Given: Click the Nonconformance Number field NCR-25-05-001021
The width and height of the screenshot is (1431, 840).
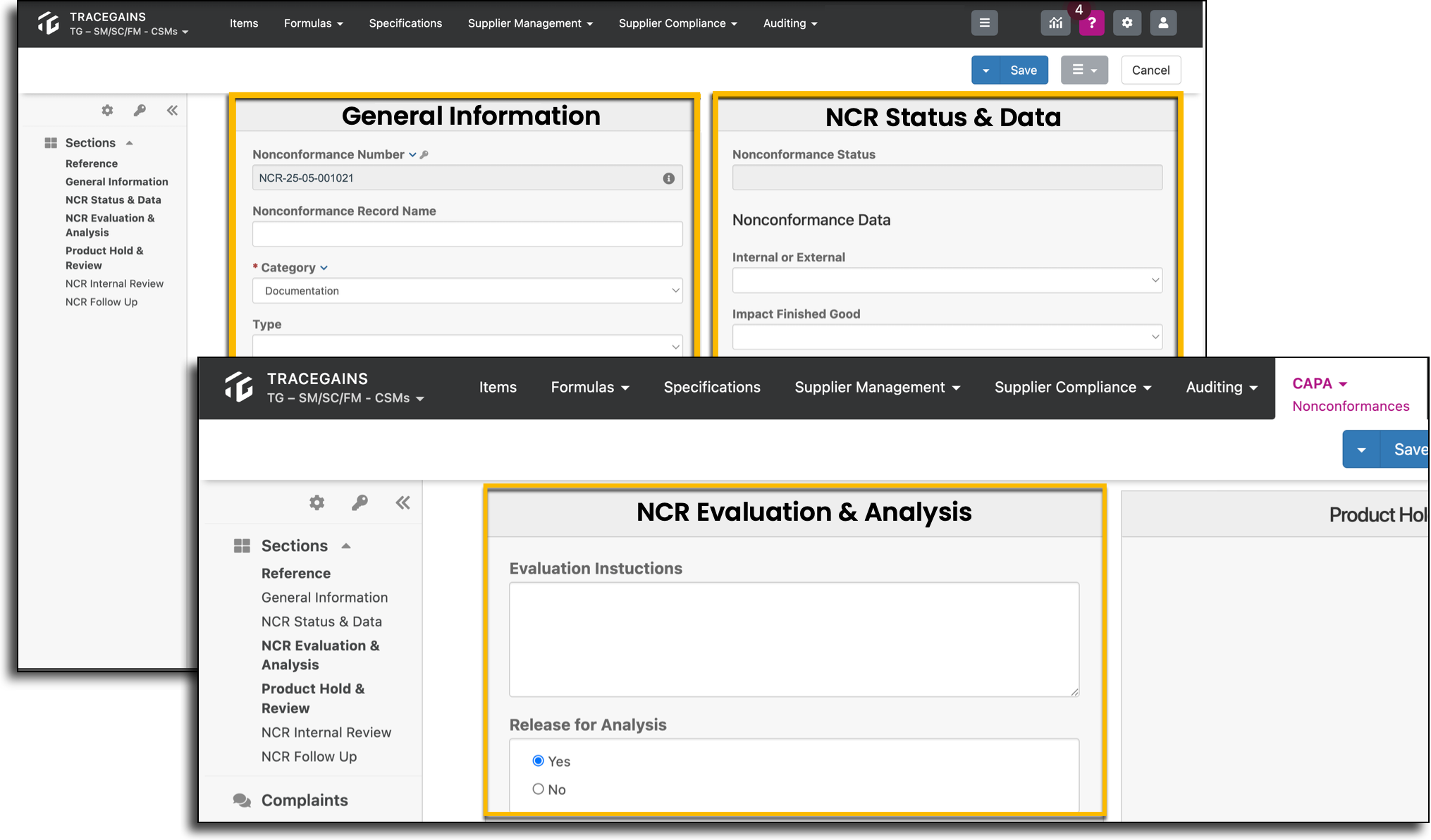Looking at the screenshot, I should [467, 178].
